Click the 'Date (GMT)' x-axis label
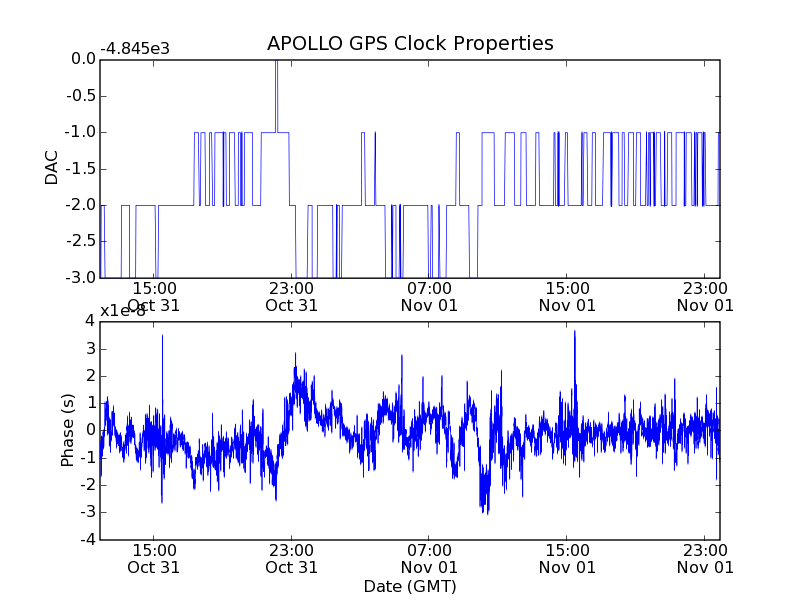This screenshot has height=600, width=800. coord(410,586)
